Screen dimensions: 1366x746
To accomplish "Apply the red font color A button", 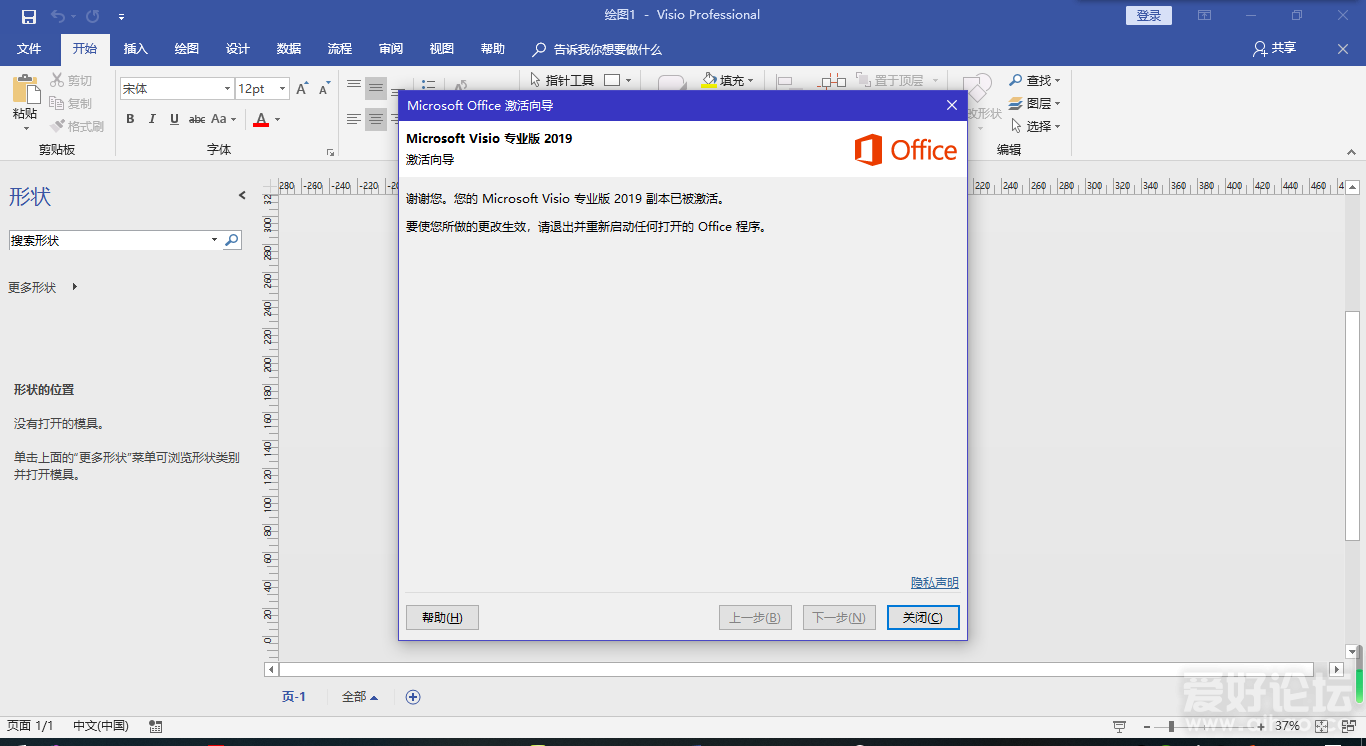I will 261,119.
